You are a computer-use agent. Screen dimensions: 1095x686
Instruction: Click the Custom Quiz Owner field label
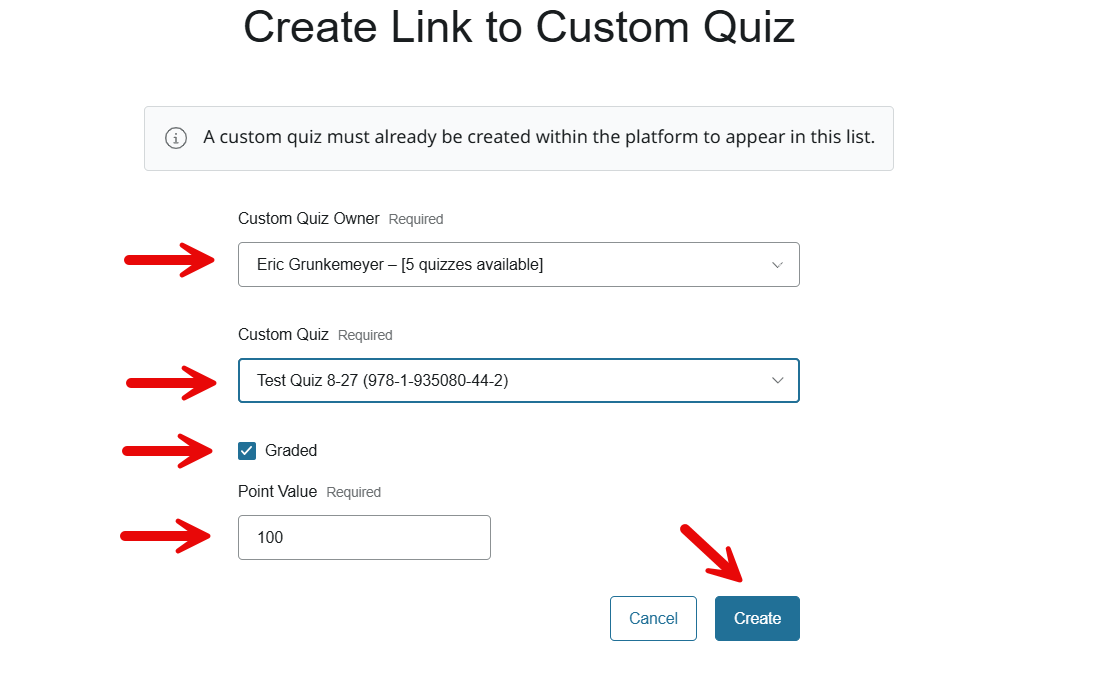(309, 219)
